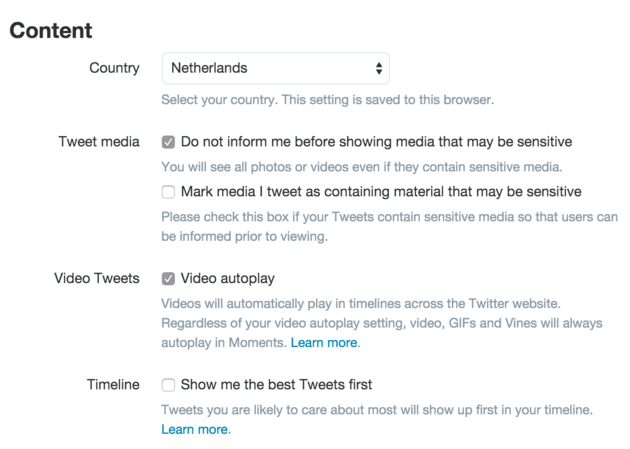
Task: Click the Timeline section label
Action: pyautogui.click(x=113, y=384)
